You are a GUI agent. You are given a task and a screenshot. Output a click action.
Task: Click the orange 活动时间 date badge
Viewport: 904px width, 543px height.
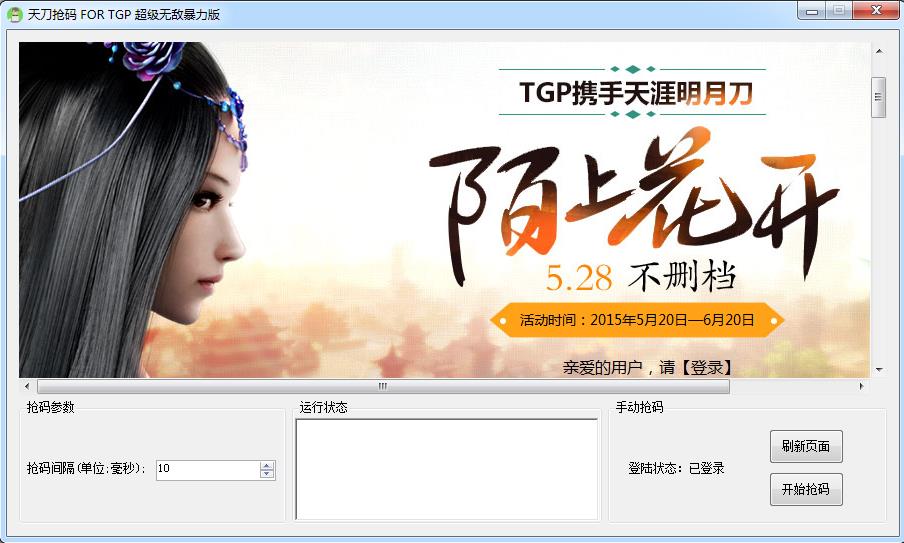click(x=637, y=321)
